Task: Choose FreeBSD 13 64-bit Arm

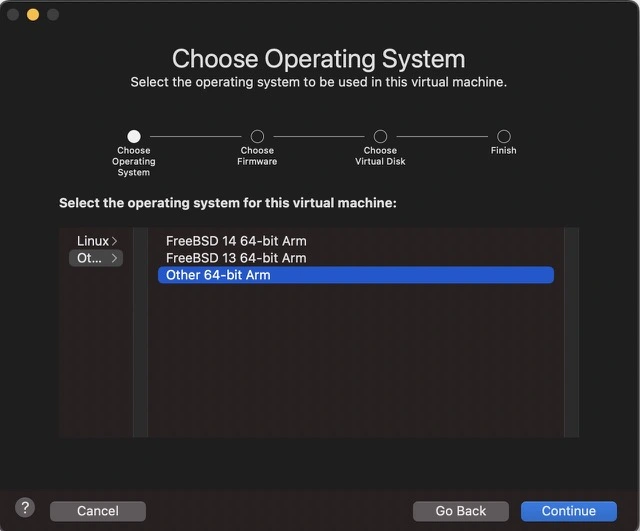Action: point(356,258)
